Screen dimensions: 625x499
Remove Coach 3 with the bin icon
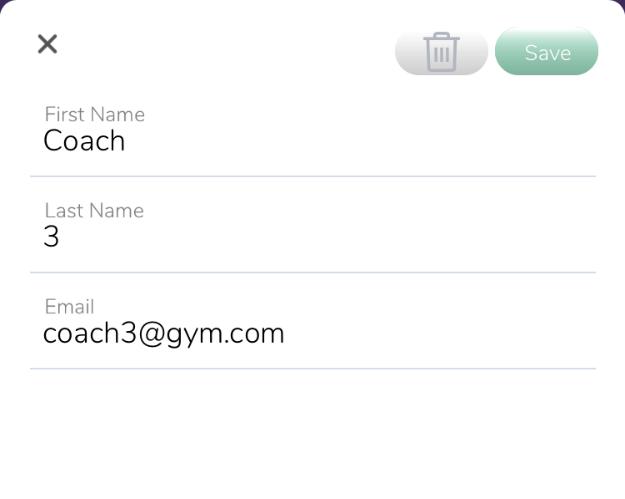tap(441, 52)
